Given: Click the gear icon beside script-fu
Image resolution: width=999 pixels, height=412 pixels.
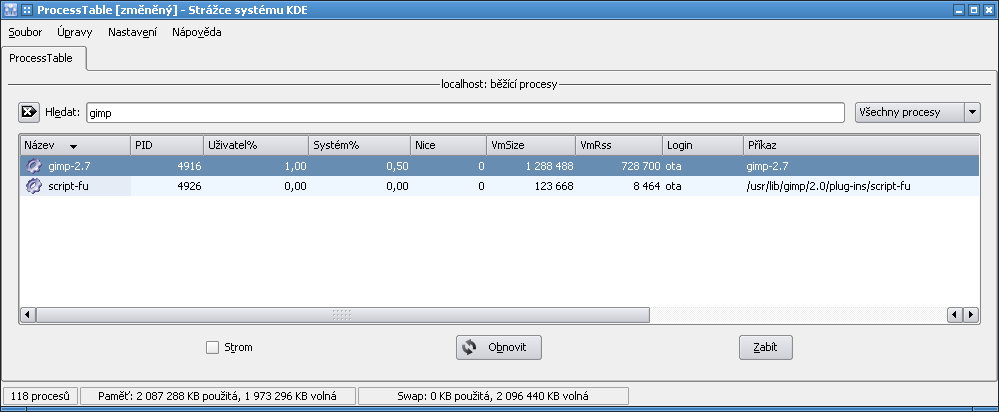Looking at the screenshot, I should [33, 187].
